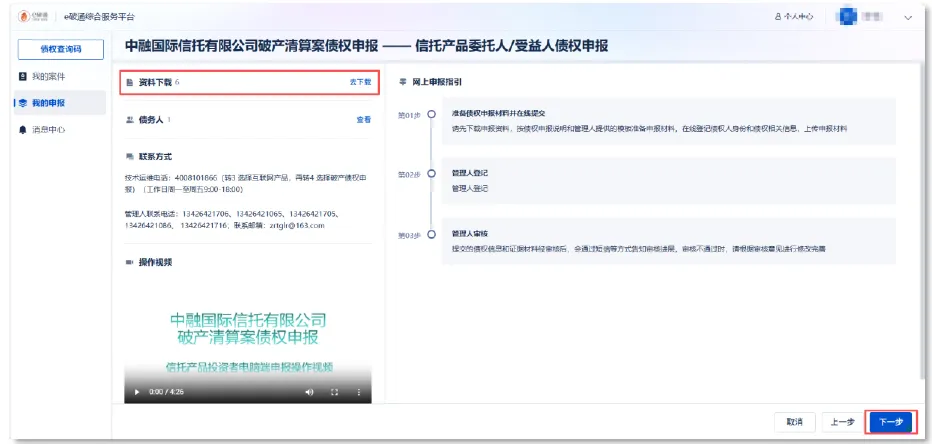Enter fullscreen on the video player

coord(334,392)
